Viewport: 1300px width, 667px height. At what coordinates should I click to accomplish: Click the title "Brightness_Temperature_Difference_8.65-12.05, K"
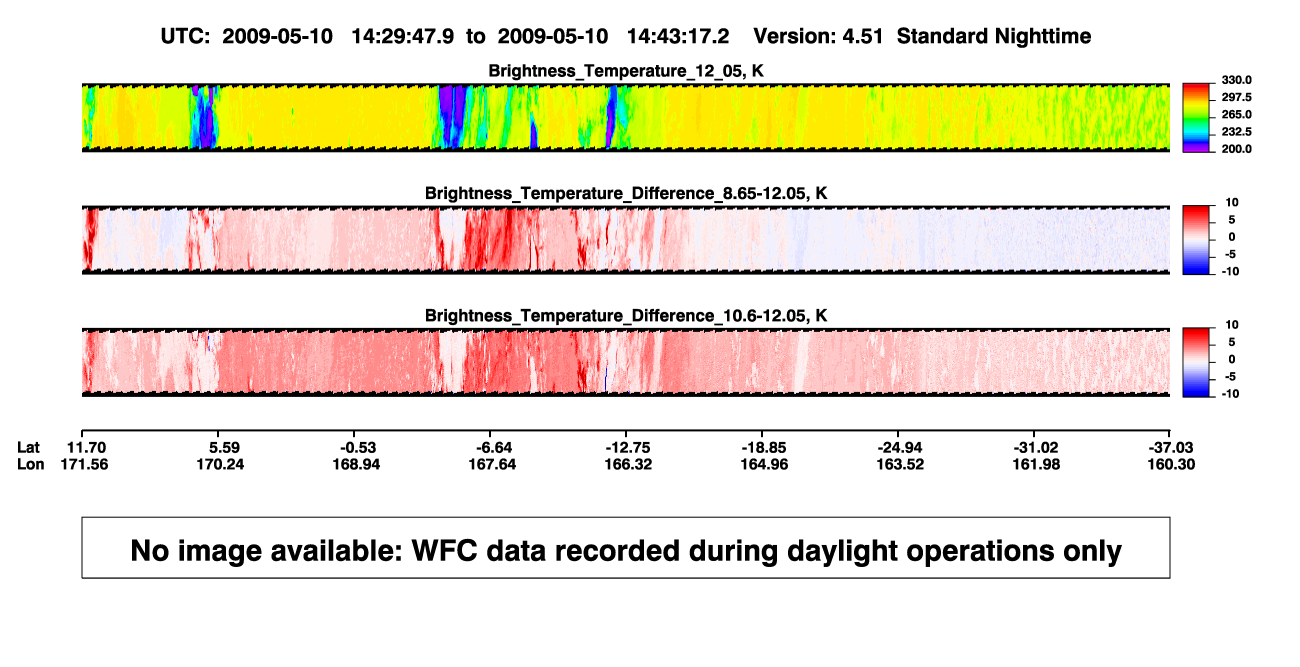tap(626, 193)
